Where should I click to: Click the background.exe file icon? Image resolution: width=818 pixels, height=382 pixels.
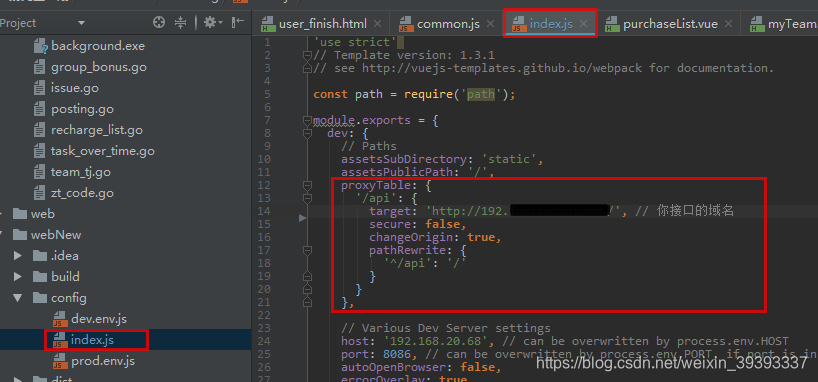coord(41,46)
